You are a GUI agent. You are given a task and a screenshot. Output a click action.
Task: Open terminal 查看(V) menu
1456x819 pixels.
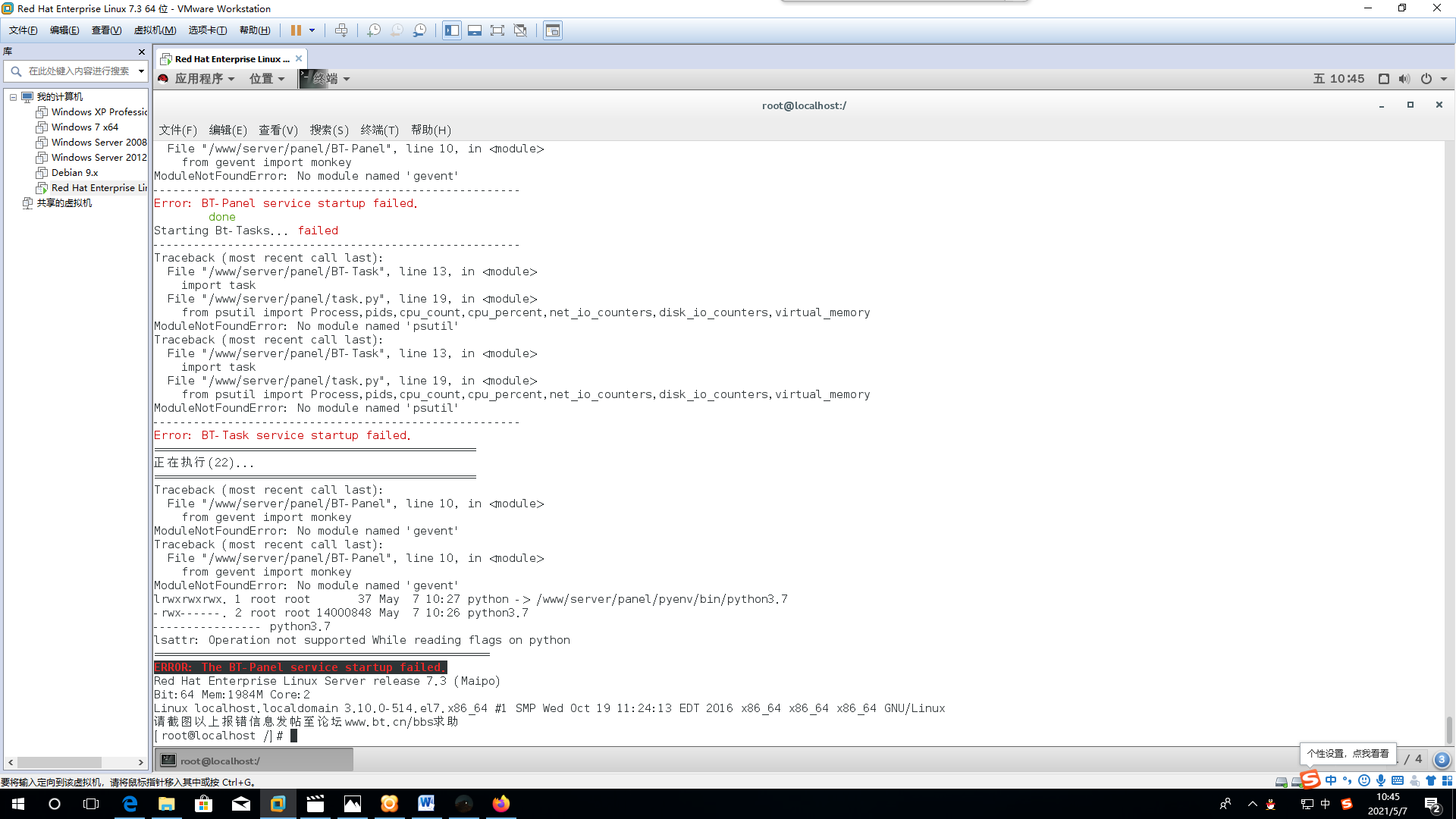pos(278,130)
